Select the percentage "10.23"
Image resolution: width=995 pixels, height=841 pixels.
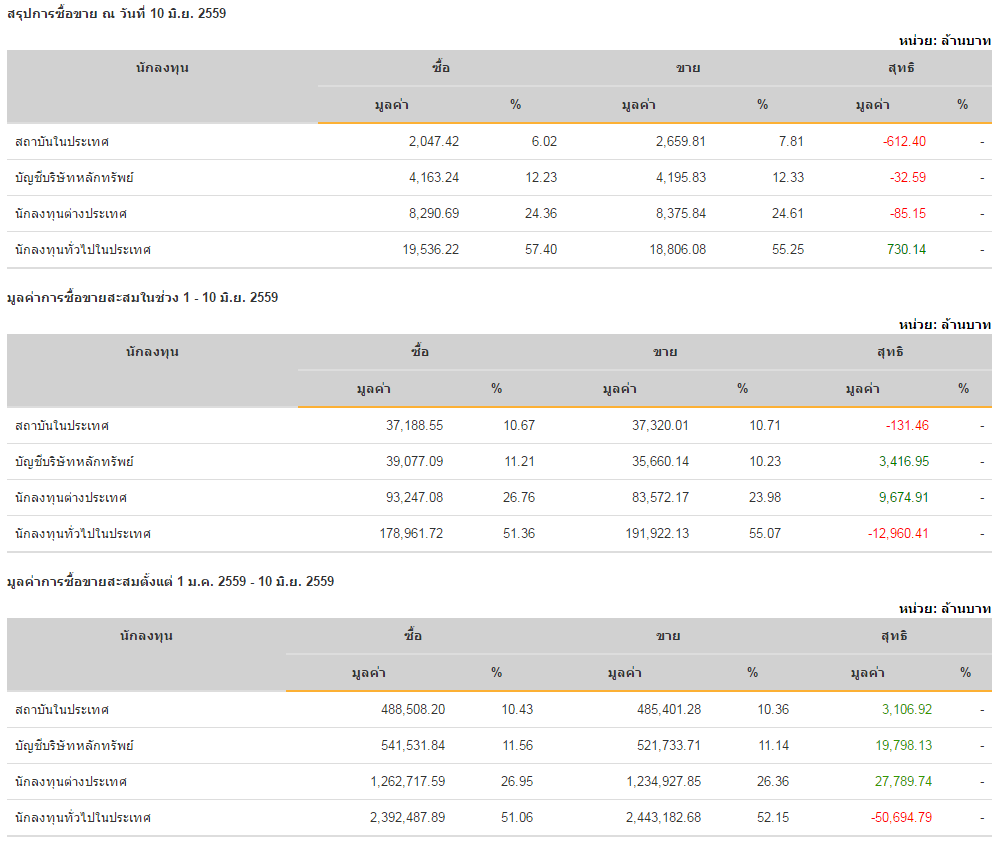(x=765, y=462)
